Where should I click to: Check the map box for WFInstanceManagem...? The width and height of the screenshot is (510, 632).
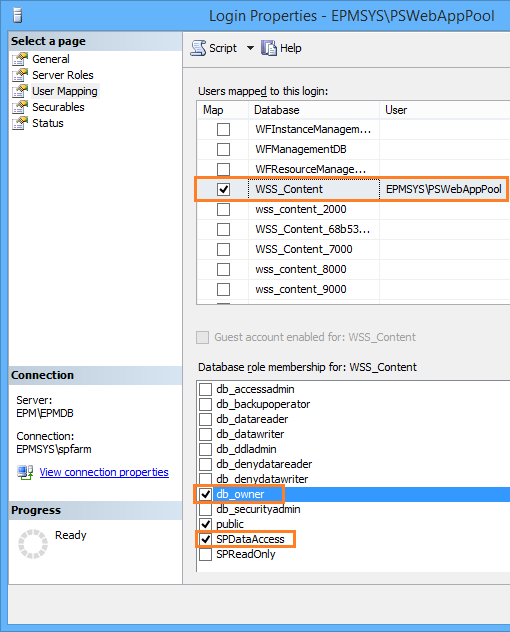(223, 129)
